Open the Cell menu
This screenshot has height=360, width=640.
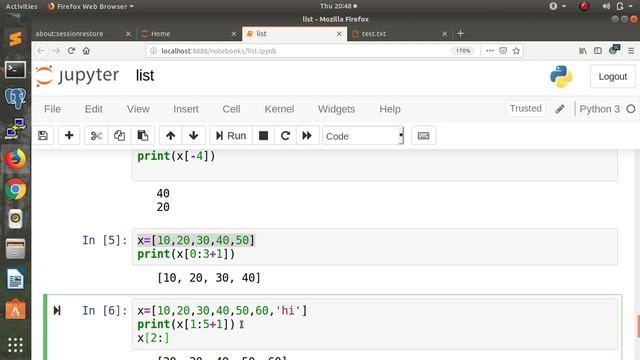pyautogui.click(x=231, y=109)
